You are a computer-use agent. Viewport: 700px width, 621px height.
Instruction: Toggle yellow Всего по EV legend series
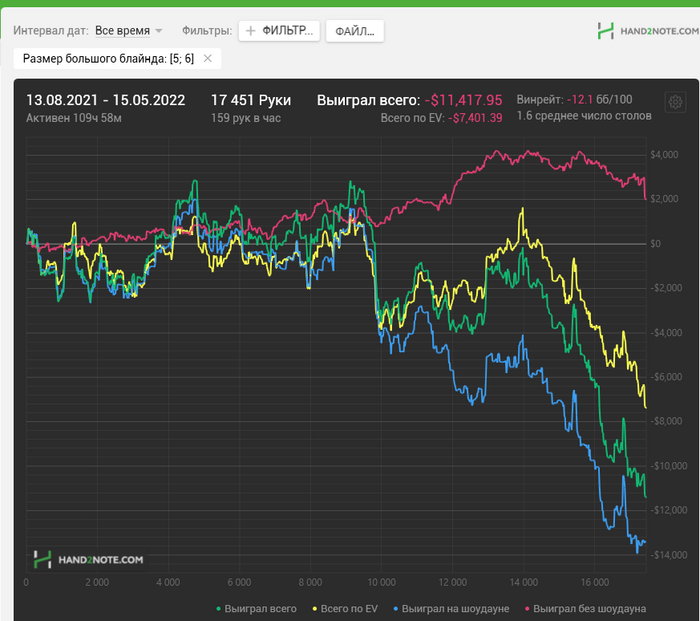[x=345, y=608]
